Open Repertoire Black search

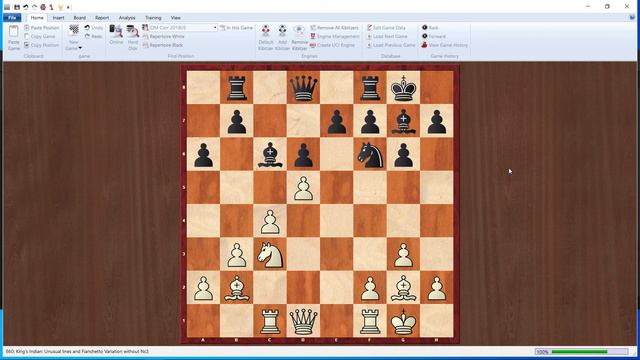click(163, 45)
